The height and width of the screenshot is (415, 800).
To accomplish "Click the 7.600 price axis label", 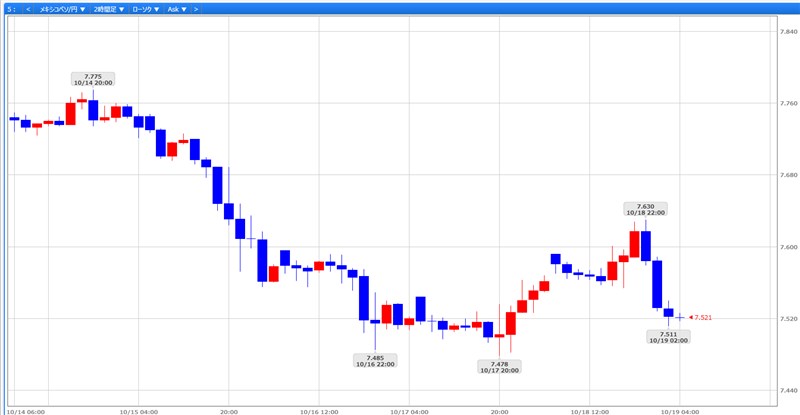I will tap(787, 247).
